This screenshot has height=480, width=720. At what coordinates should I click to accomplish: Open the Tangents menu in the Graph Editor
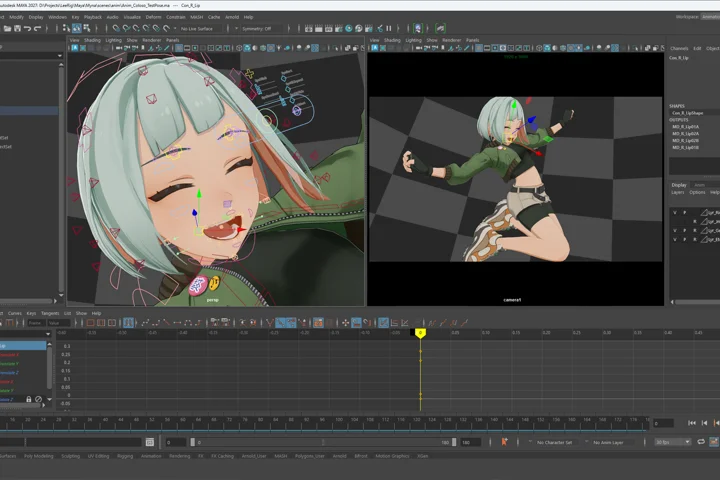(50, 313)
